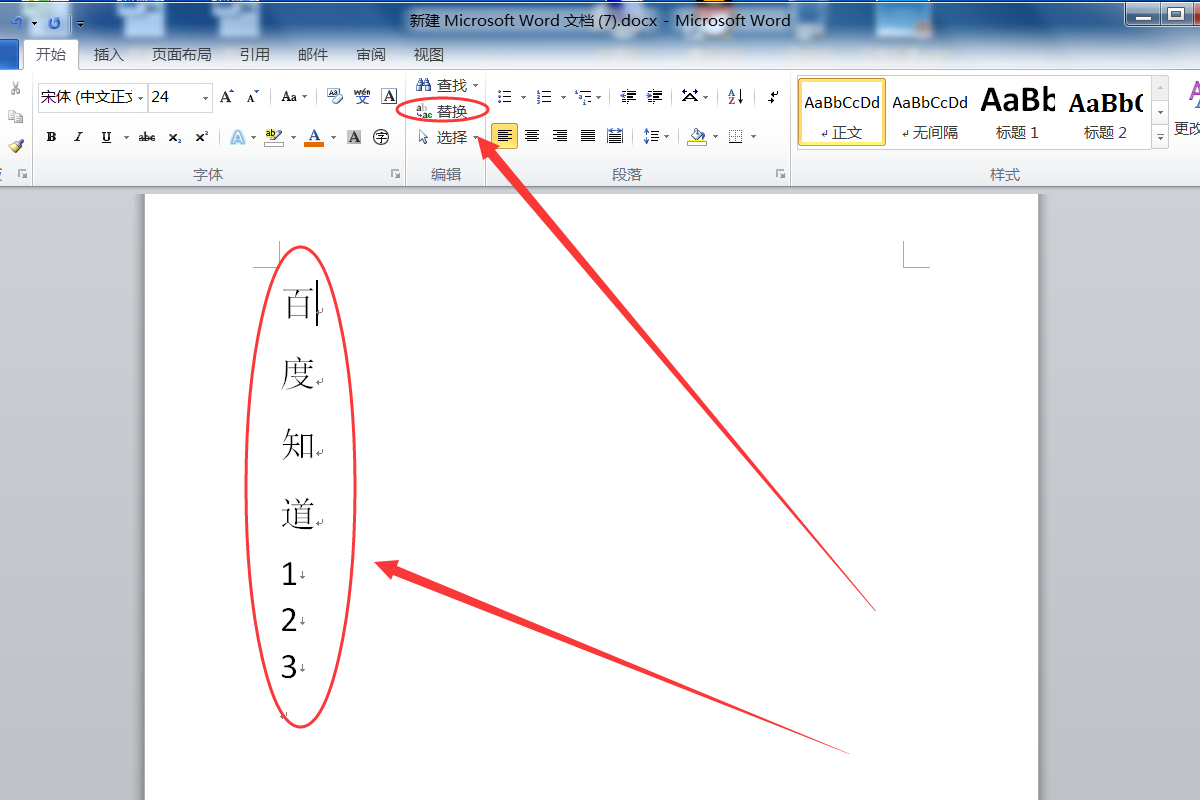Click the Grow Font button
This screenshot has height=800, width=1200.
pos(227,97)
